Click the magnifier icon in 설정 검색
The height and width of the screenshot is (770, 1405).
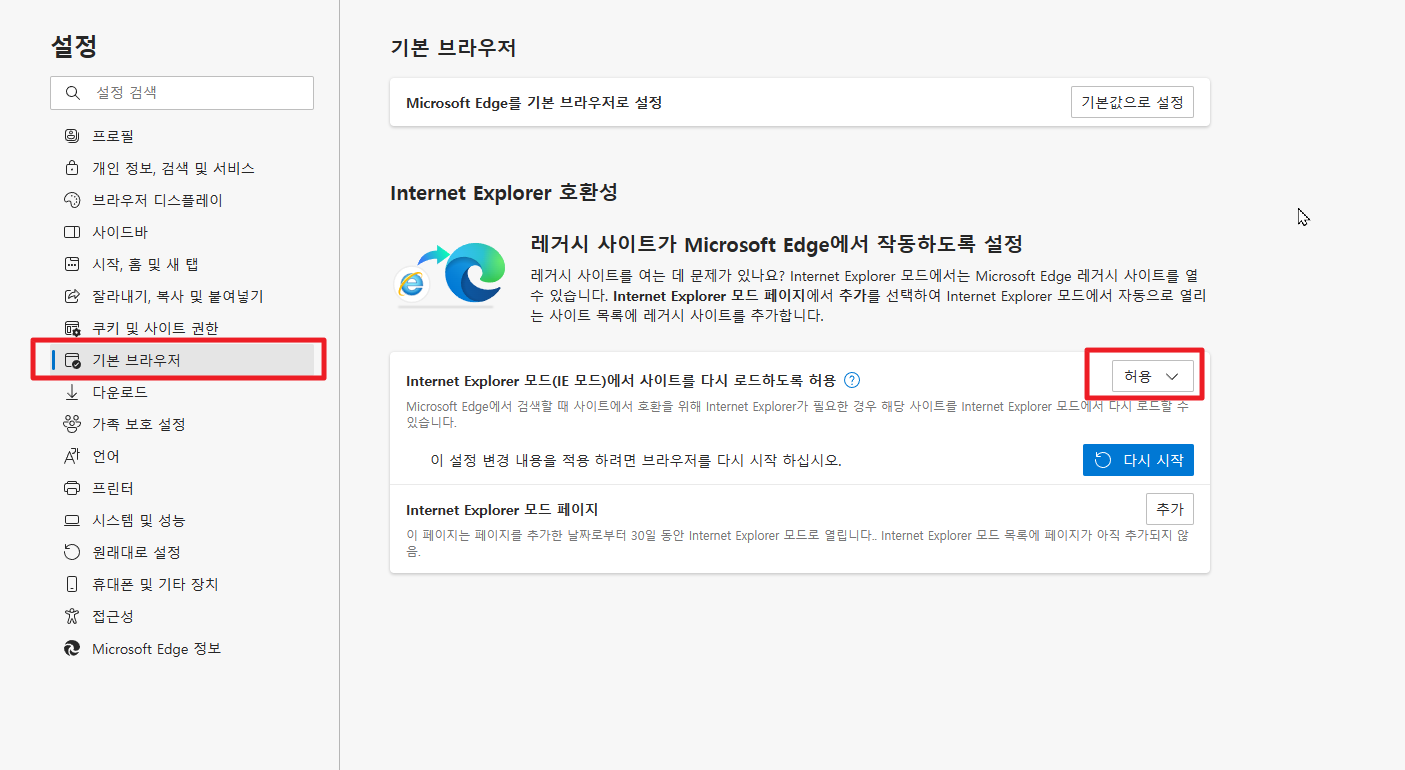(72, 93)
